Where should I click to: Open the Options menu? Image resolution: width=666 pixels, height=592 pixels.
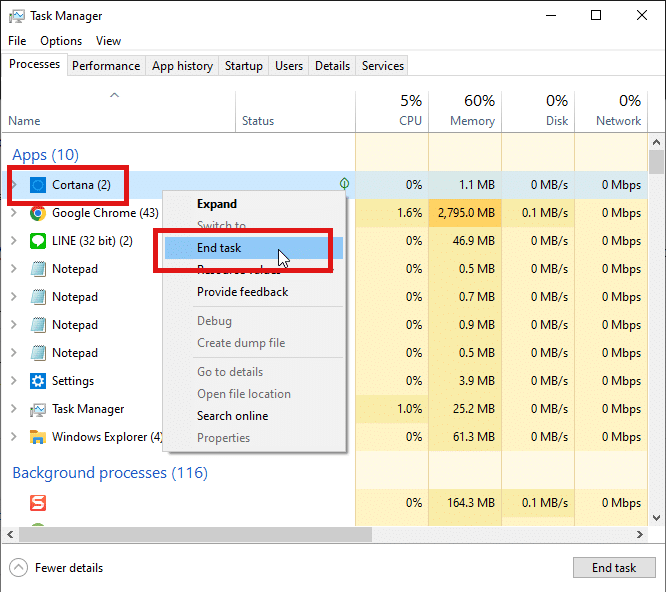(61, 41)
